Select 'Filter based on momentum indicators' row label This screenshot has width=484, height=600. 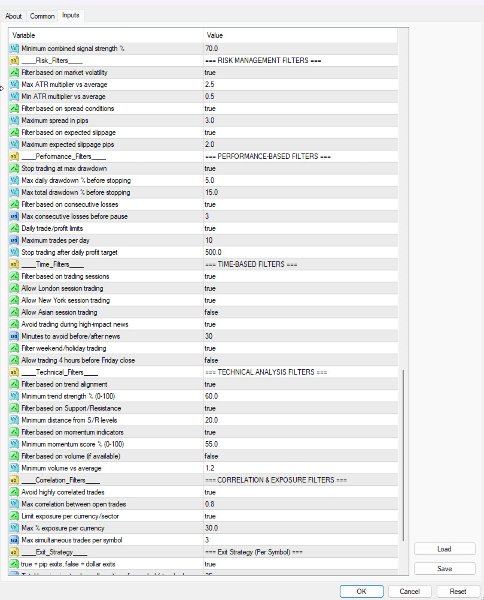pyautogui.click(x=72, y=432)
